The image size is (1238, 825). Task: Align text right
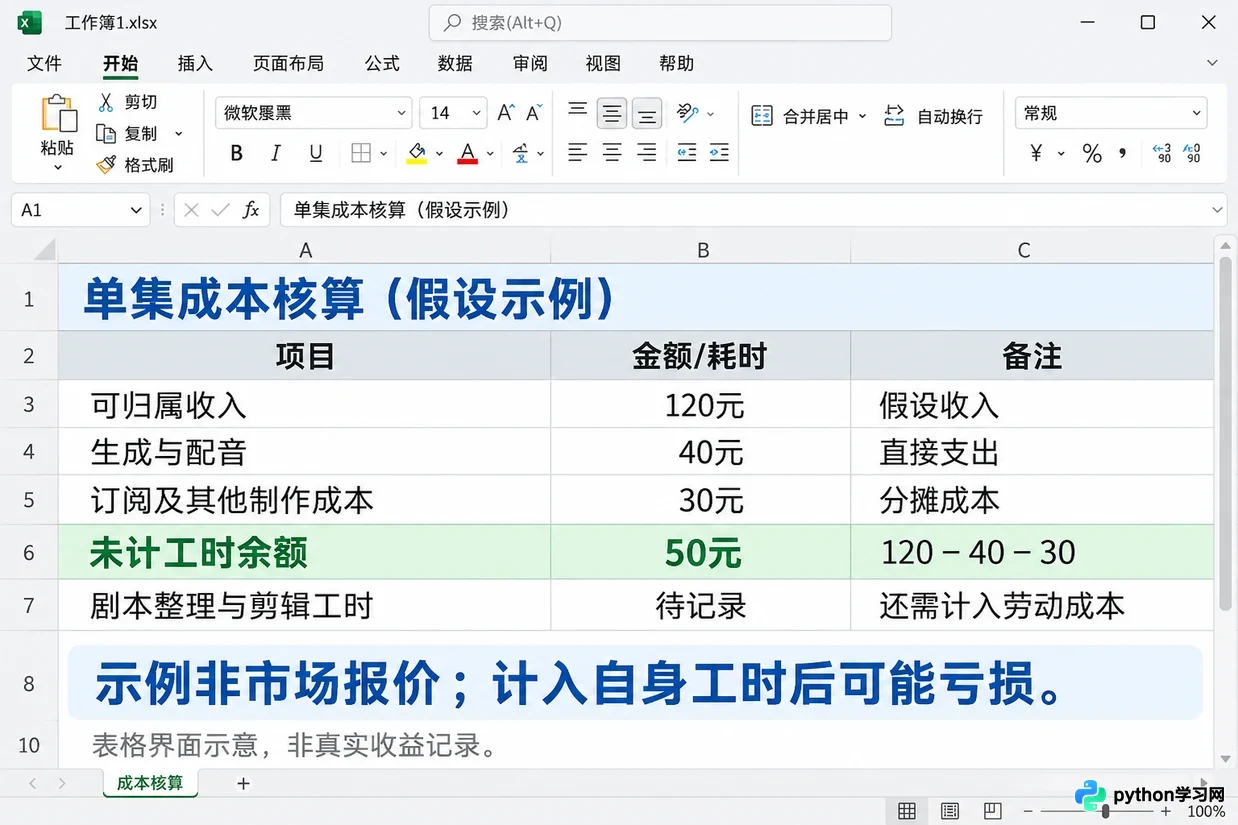tap(647, 153)
